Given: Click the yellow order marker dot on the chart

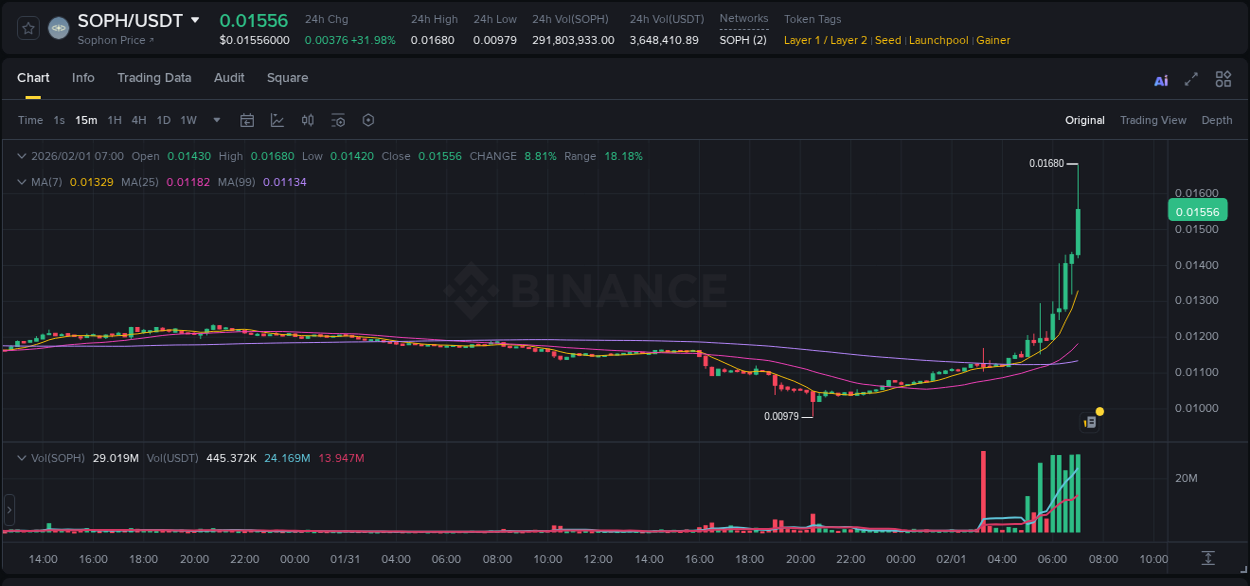Looking at the screenshot, I should (x=1099, y=411).
